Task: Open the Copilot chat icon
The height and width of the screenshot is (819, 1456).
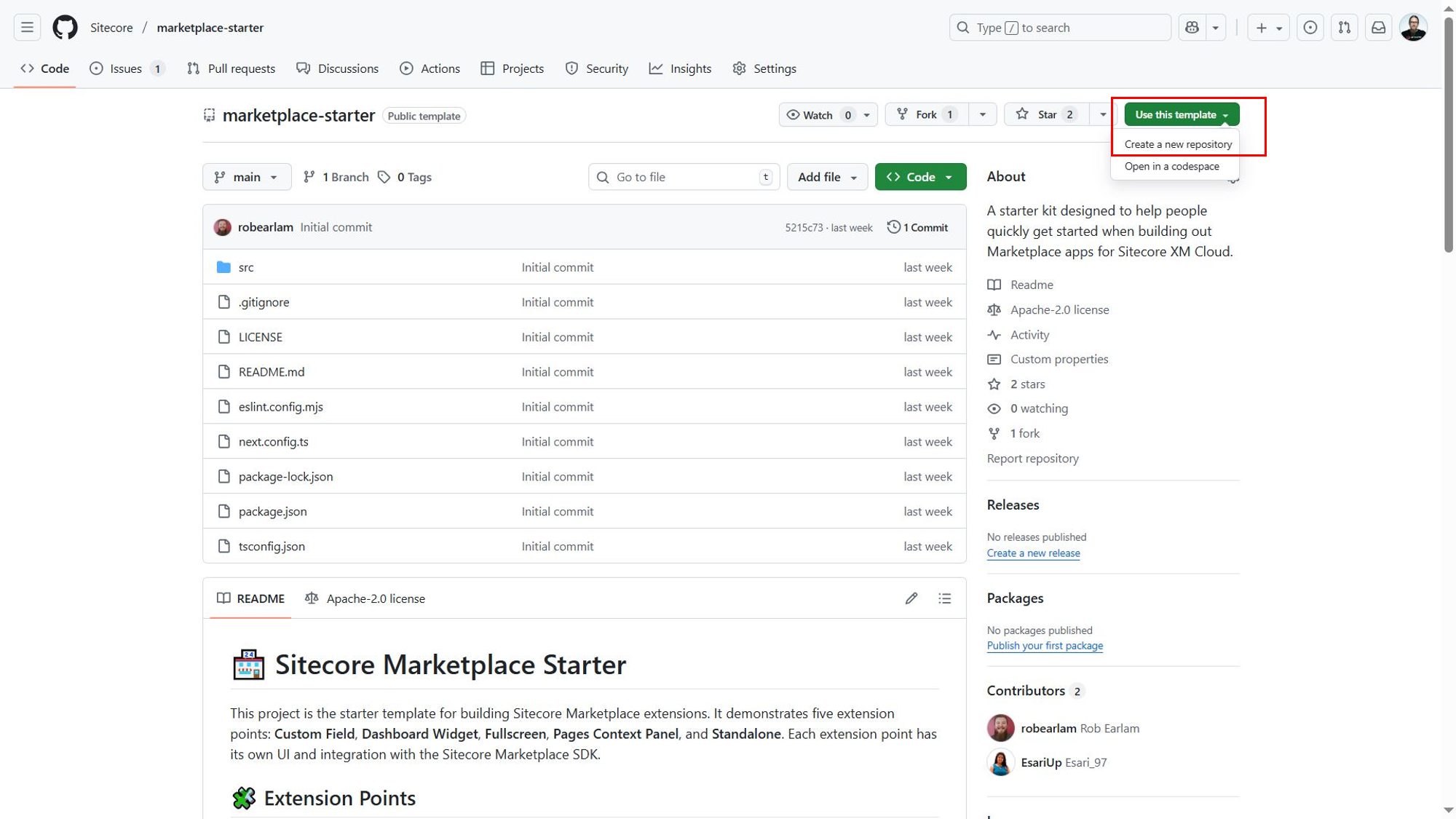Action: pyautogui.click(x=1192, y=27)
